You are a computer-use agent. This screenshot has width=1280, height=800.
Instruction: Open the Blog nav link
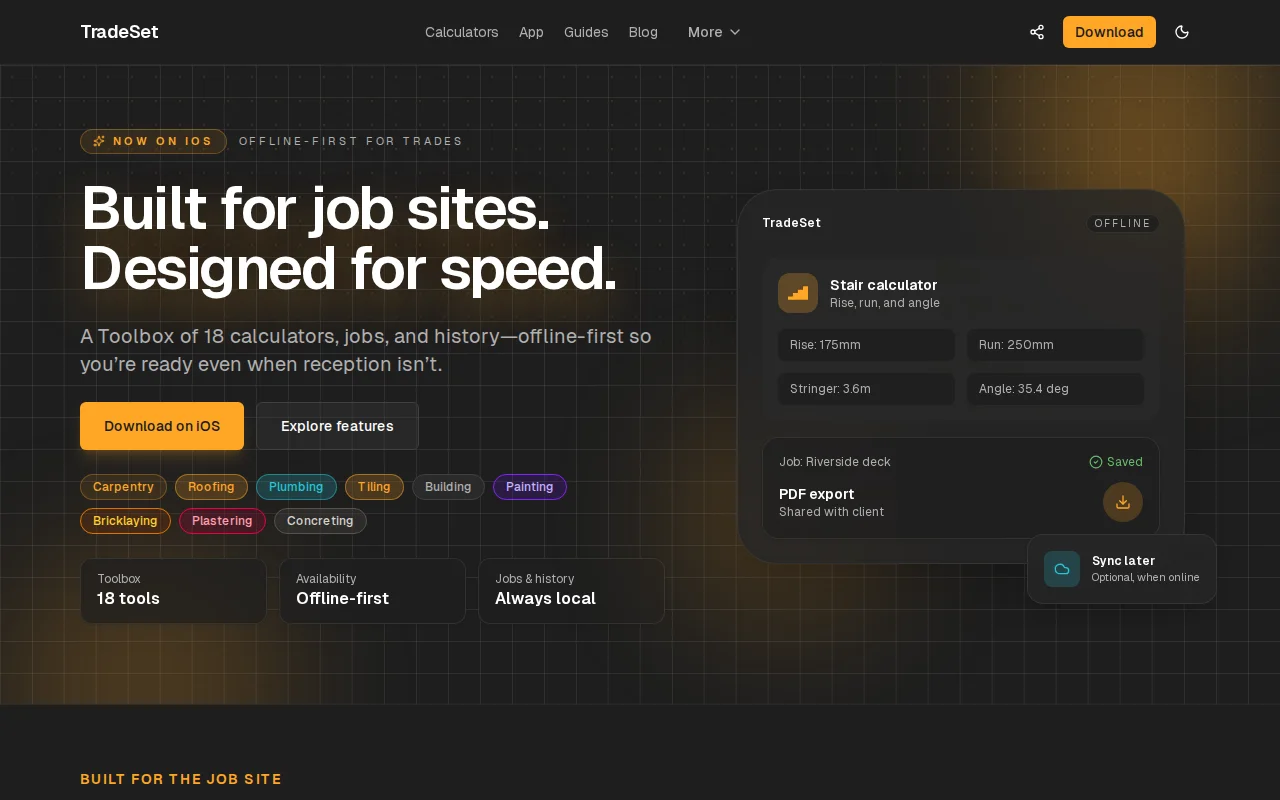[643, 32]
